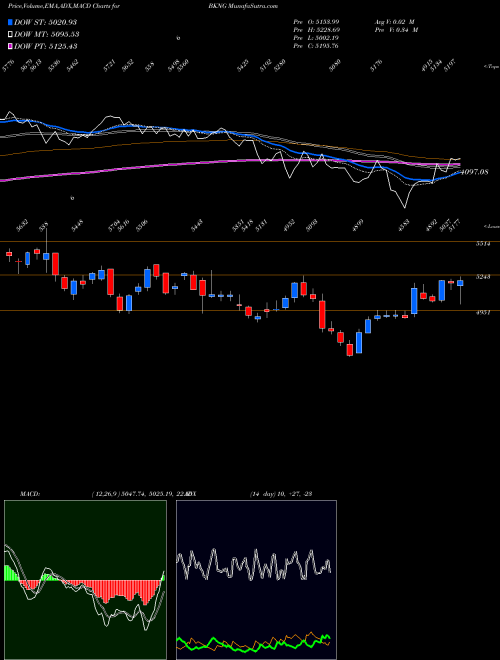Click the 4553 lows value

coord(404,224)
